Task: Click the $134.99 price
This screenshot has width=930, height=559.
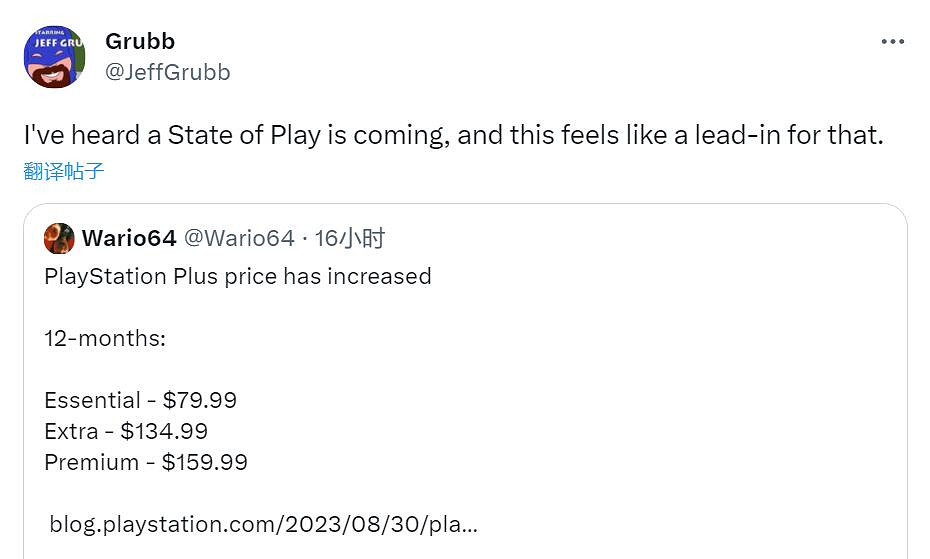Action: click(x=164, y=431)
